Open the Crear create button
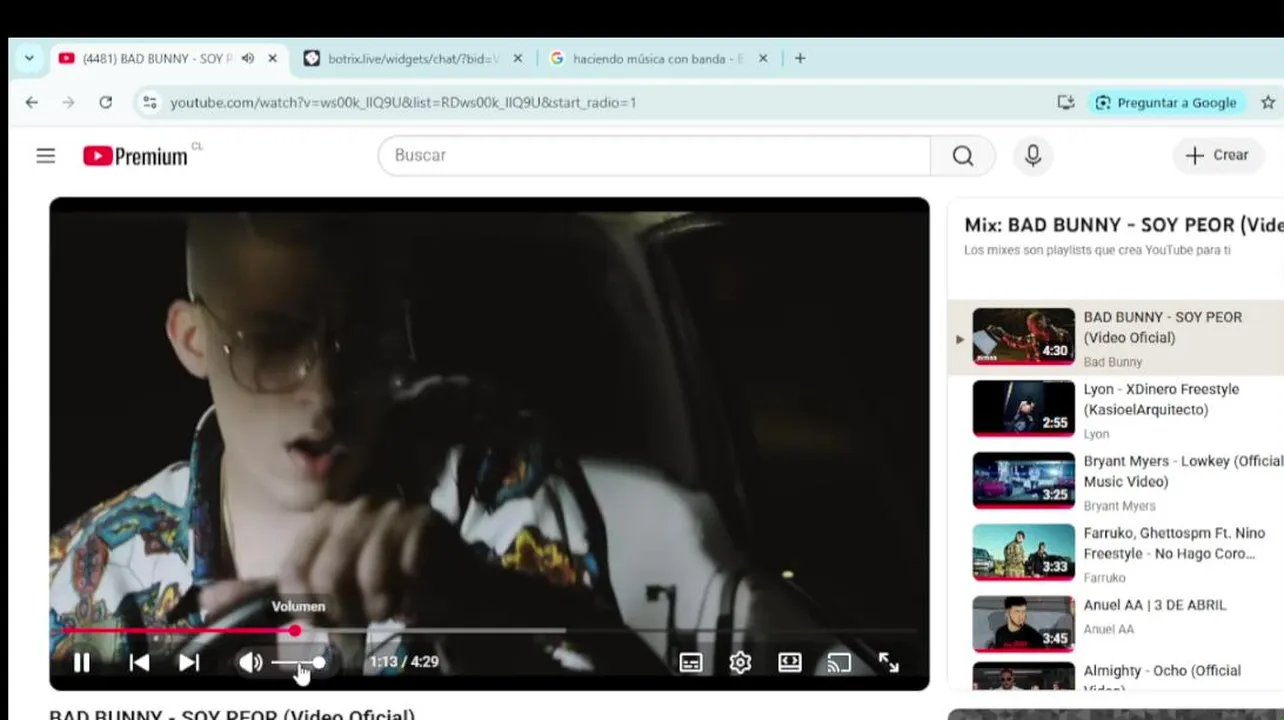The height and width of the screenshot is (720, 1284). point(1217,155)
